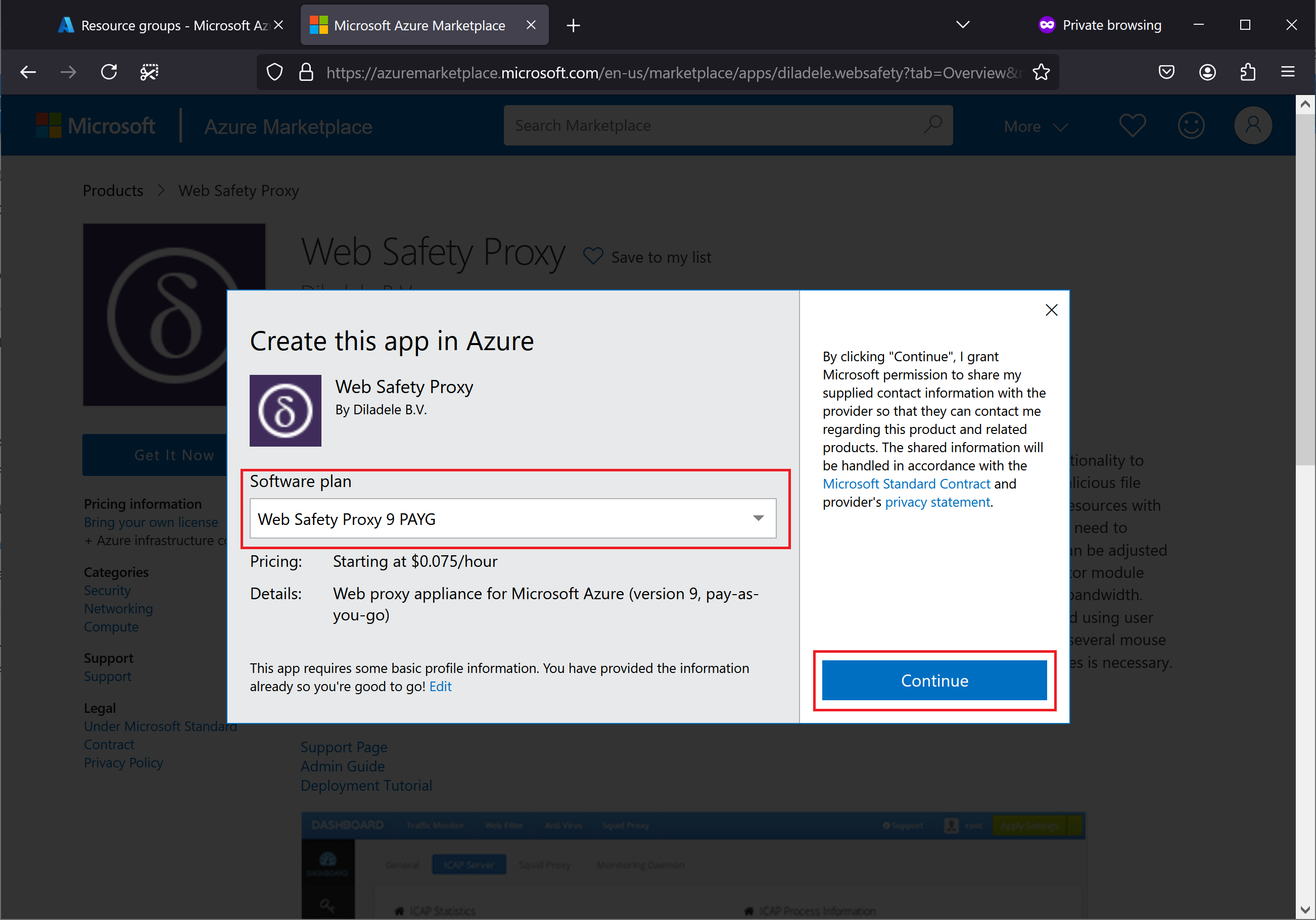Image resolution: width=1316 pixels, height=920 pixels.
Task: Click the Private browsing indicator
Action: (x=1101, y=25)
